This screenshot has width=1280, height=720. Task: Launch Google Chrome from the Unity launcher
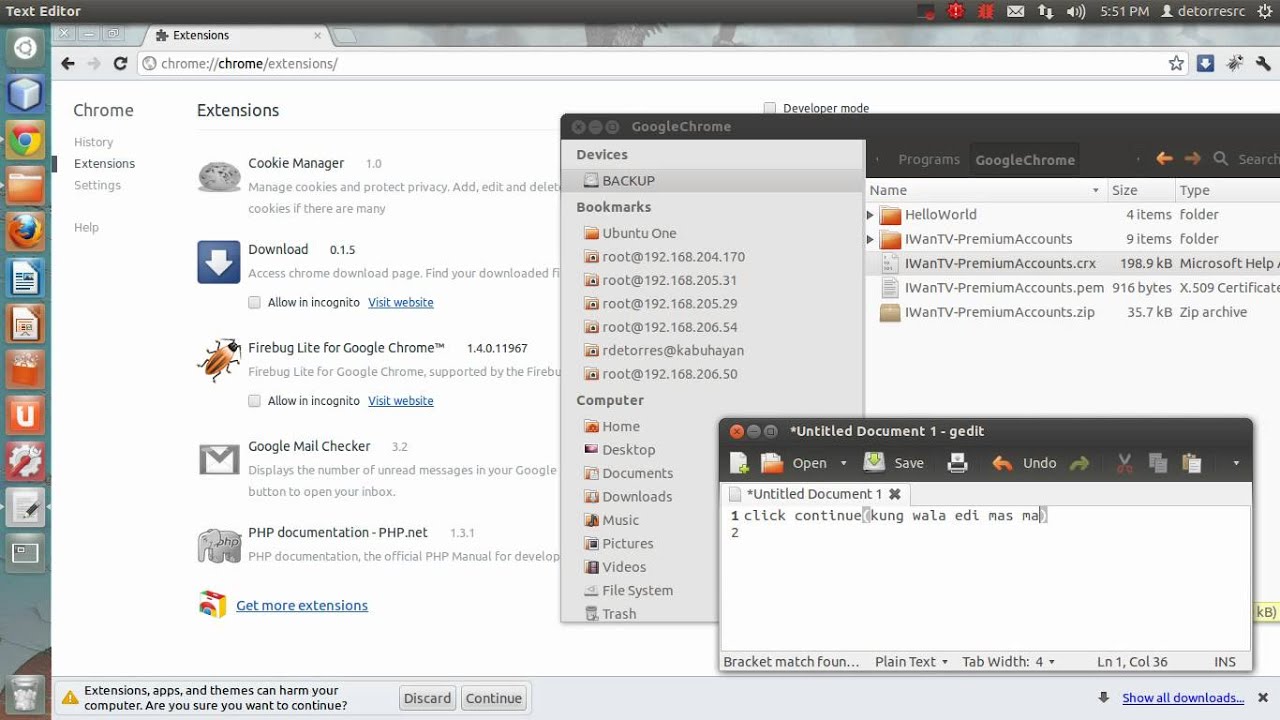(25, 141)
